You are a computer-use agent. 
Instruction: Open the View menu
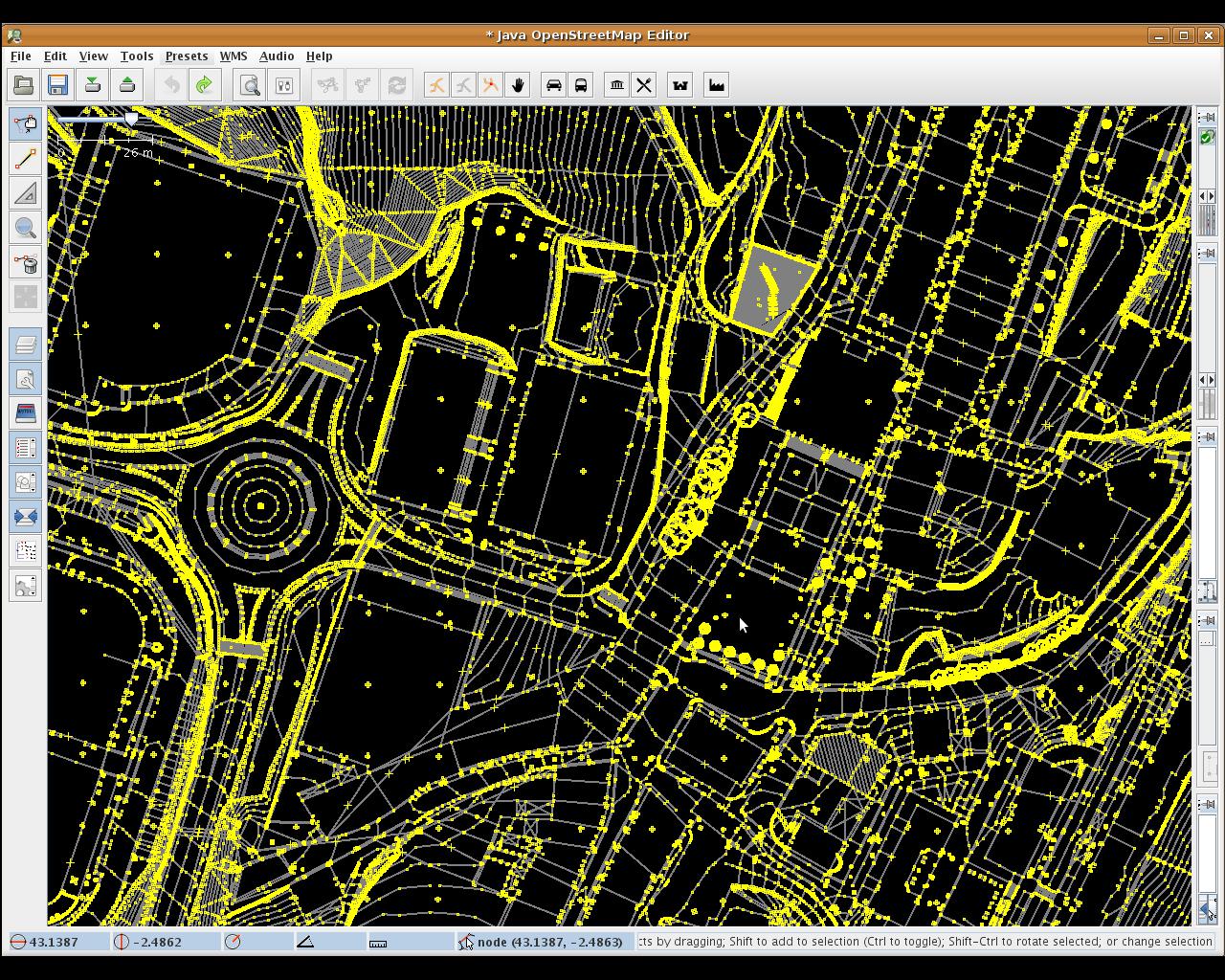pyautogui.click(x=93, y=56)
